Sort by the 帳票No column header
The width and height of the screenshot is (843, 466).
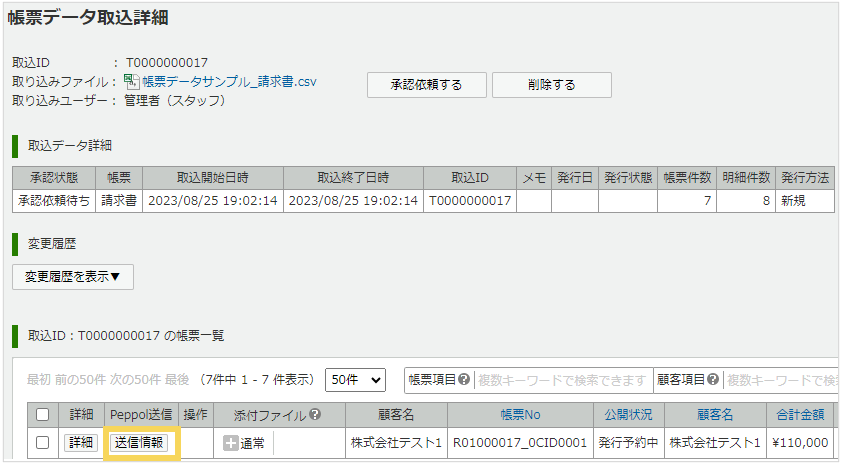click(x=520, y=415)
